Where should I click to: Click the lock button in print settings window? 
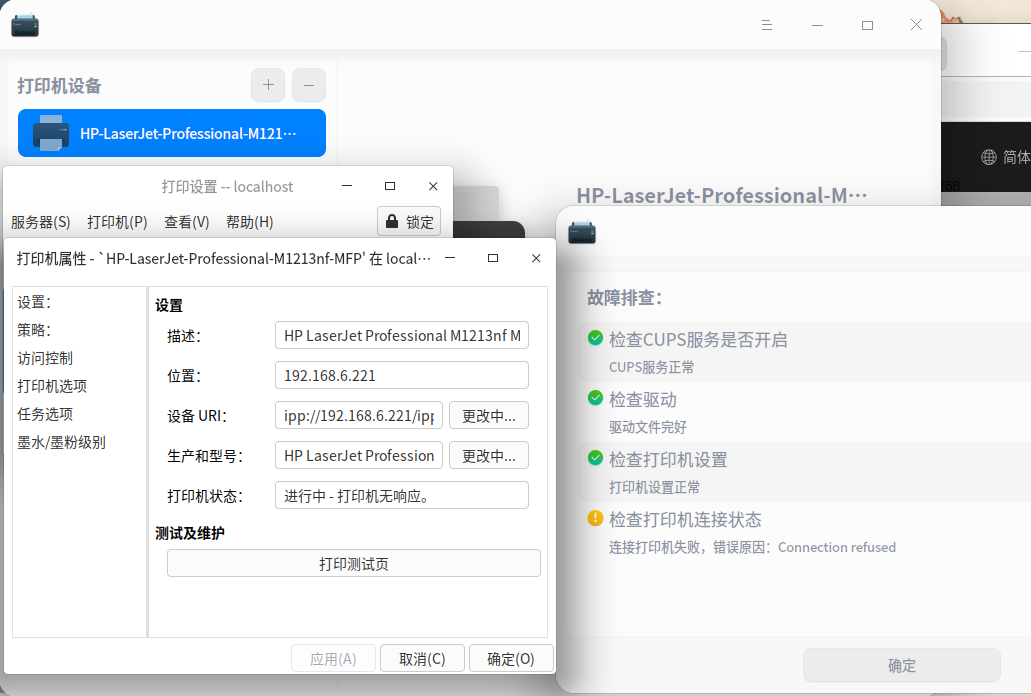pos(409,221)
